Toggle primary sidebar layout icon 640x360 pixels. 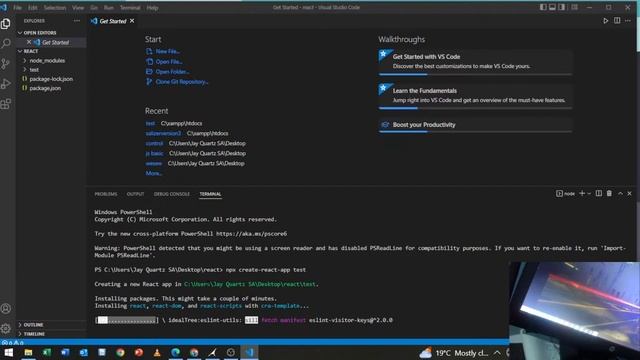pos(543,7)
